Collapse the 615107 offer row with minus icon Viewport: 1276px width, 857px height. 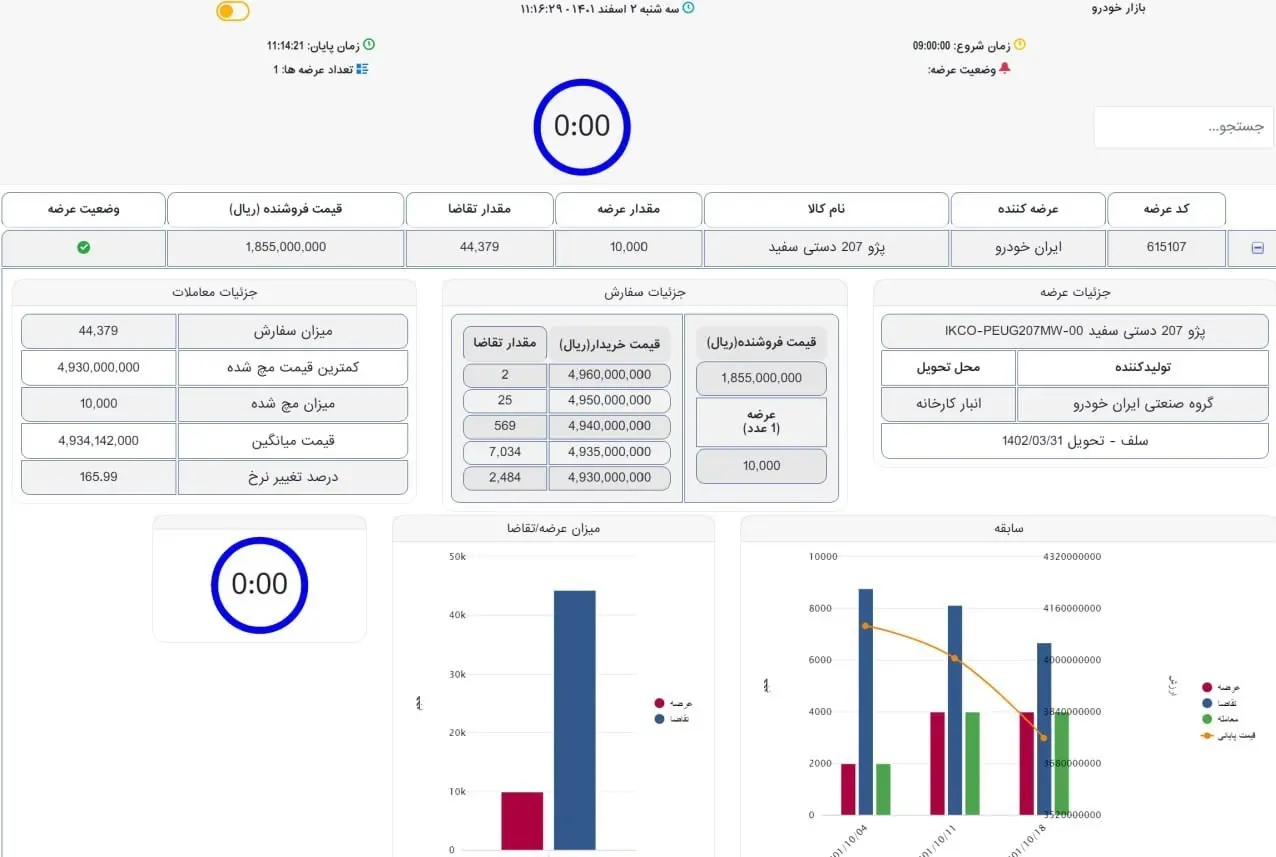coord(1258,248)
